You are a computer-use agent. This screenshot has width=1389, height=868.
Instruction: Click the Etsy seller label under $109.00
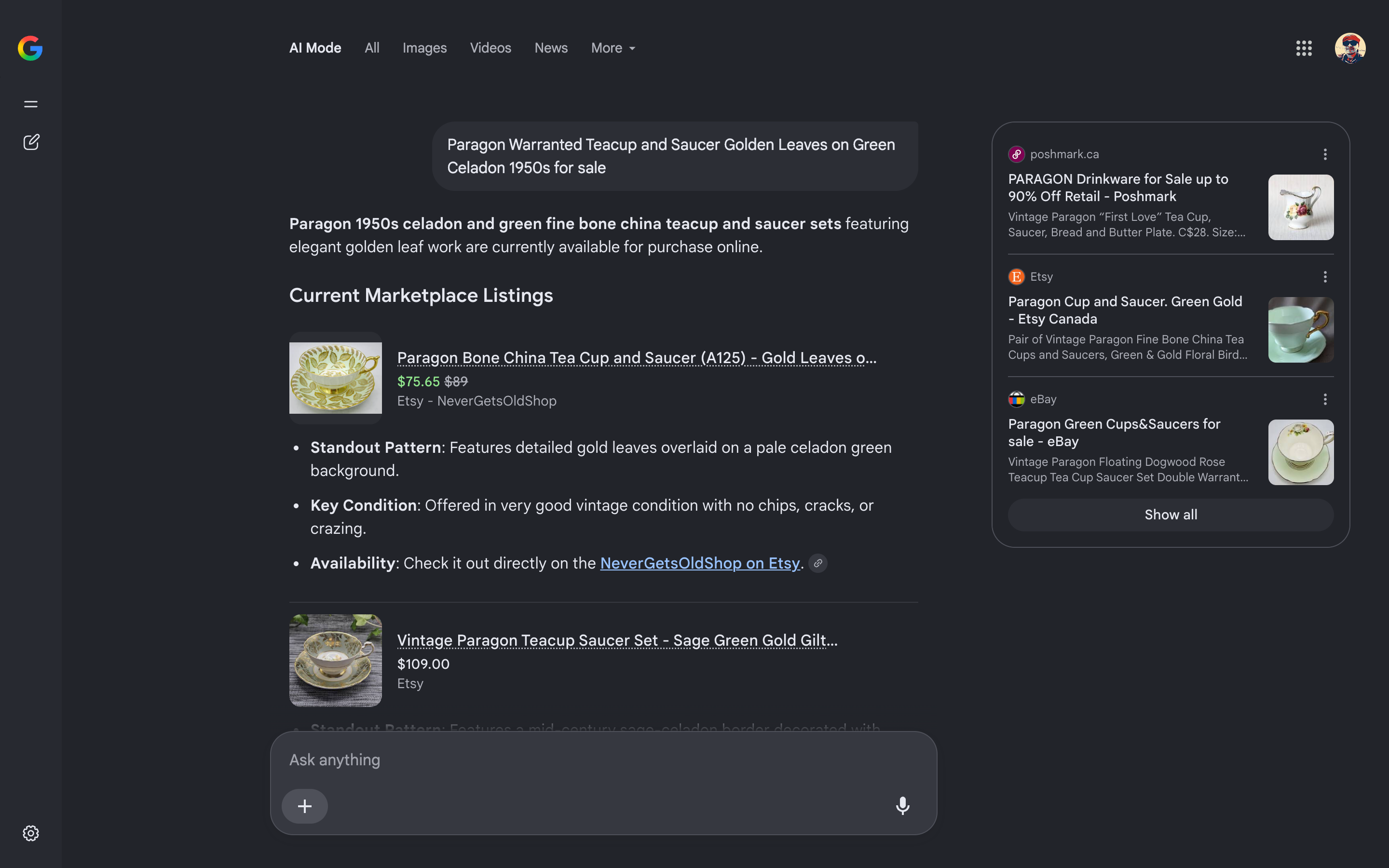click(x=410, y=683)
